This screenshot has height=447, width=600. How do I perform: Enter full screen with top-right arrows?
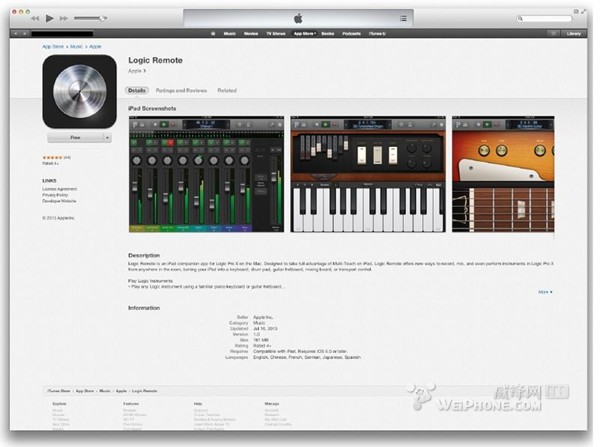(584, 11)
